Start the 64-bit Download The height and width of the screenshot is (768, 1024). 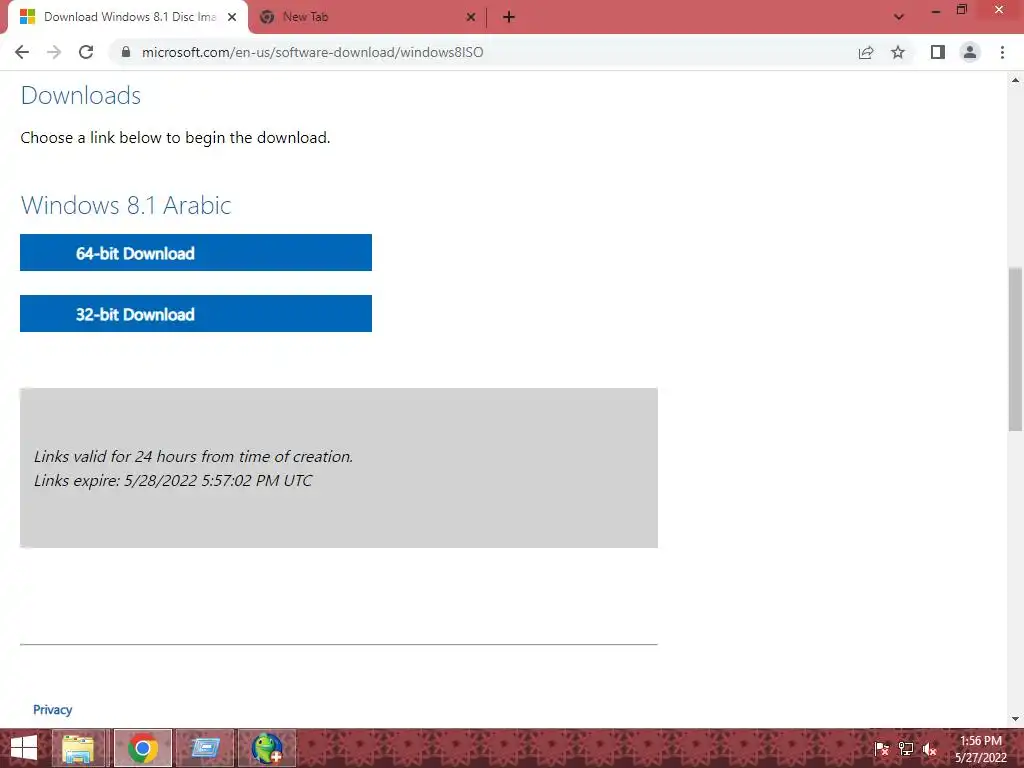tap(196, 253)
